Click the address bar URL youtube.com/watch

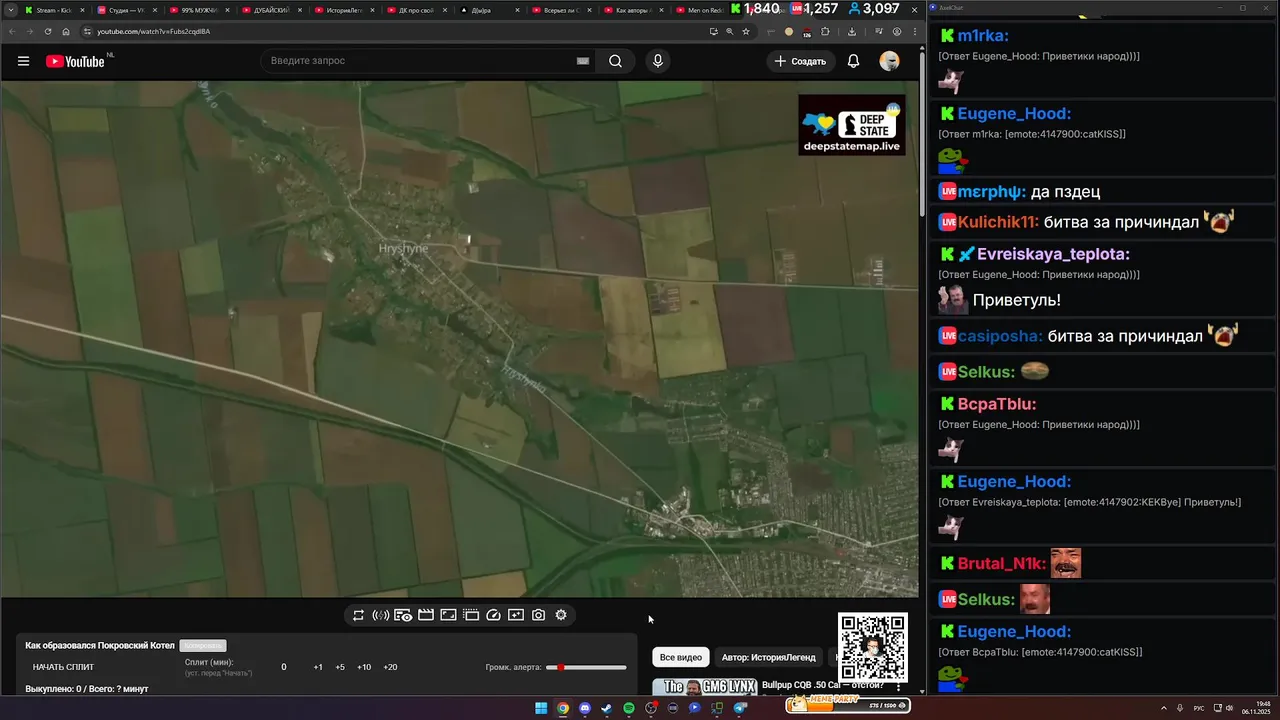[x=153, y=31]
